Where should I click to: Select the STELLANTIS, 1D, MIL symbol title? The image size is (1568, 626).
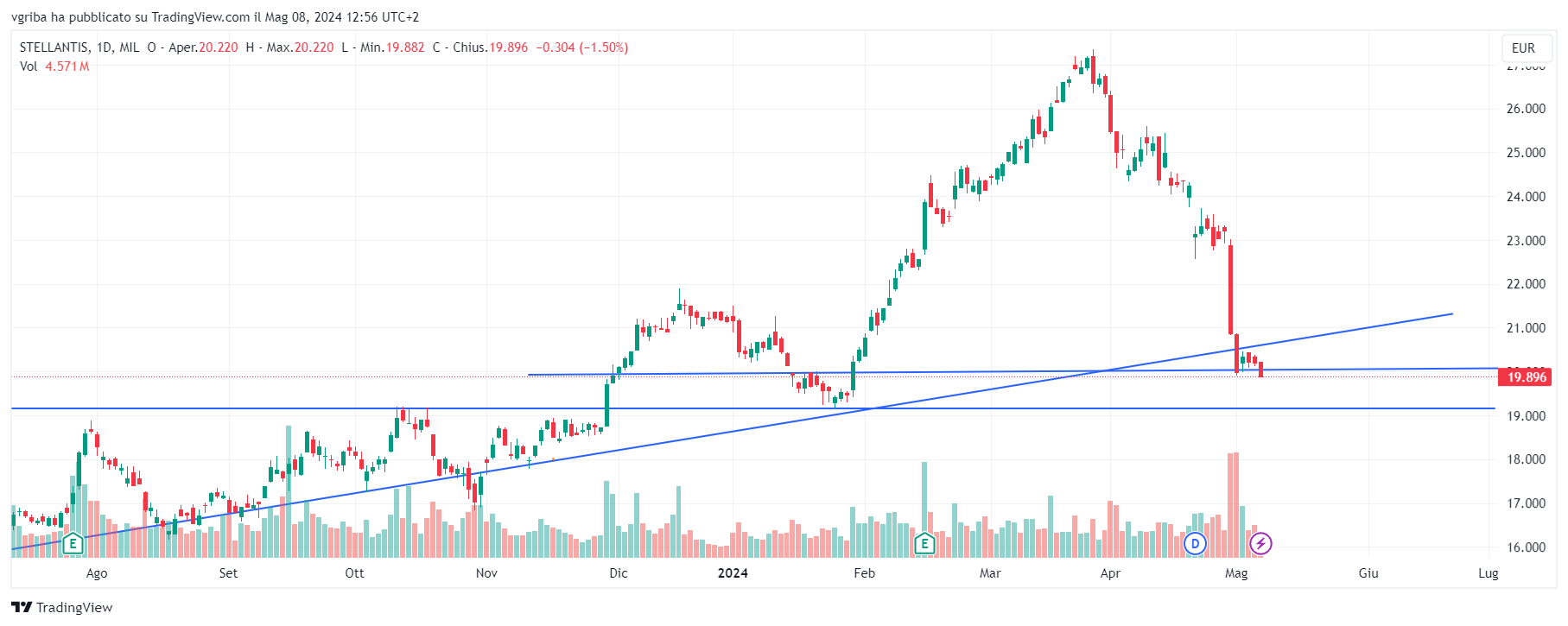pyautogui.click(x=79, y=47)
